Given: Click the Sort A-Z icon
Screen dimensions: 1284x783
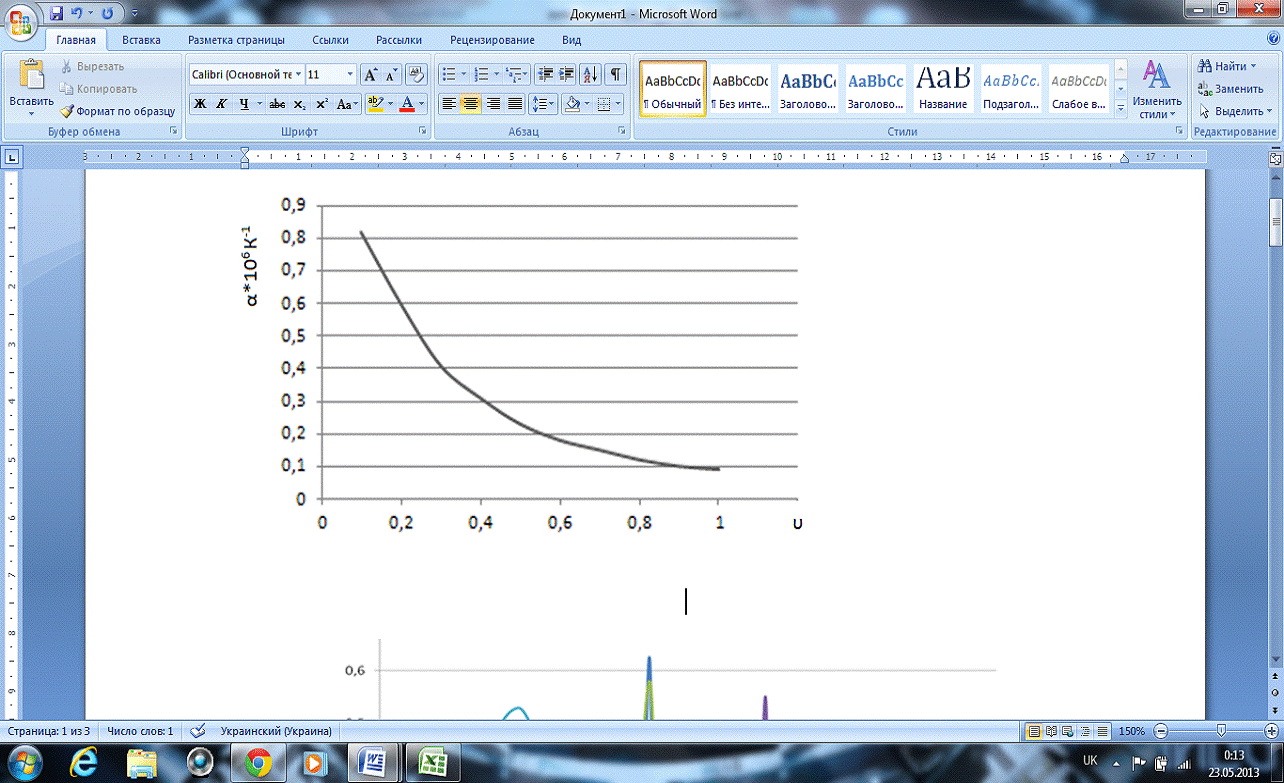Looking at the screenshot, I should pos(591,75).
